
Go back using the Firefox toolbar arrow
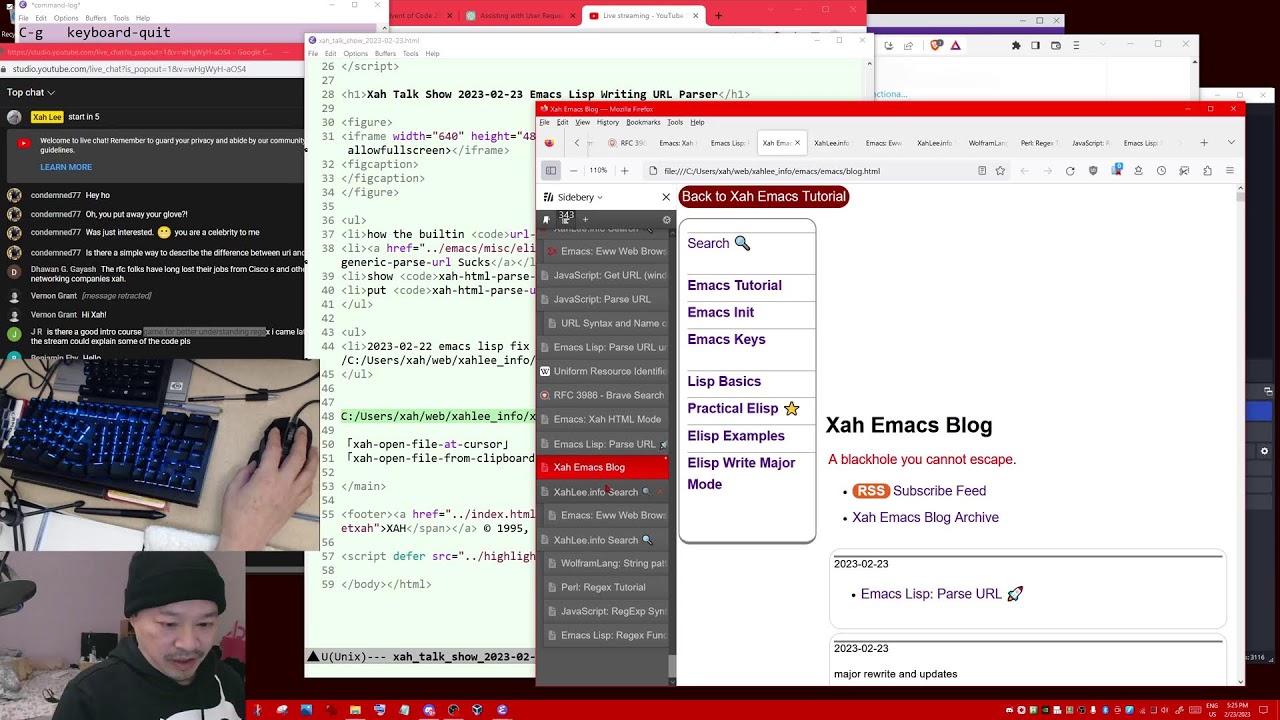pos(1024,171)
